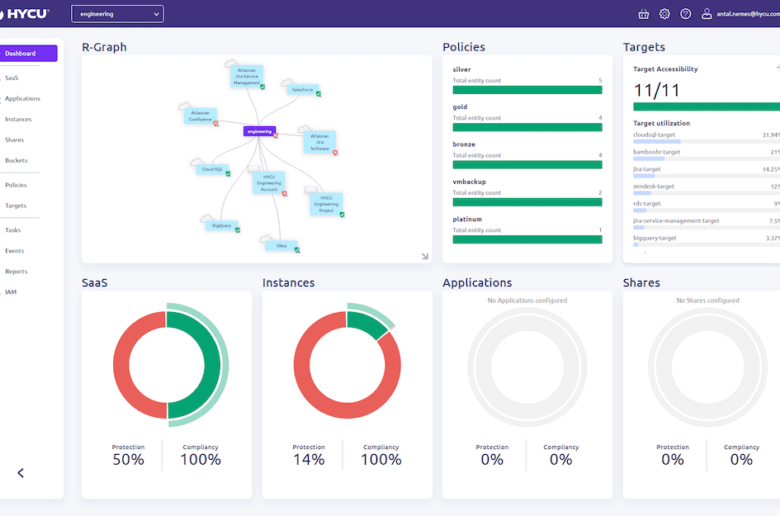
Task: Click the red shield on Atlassian Jira Software
Action: [335, 153]
